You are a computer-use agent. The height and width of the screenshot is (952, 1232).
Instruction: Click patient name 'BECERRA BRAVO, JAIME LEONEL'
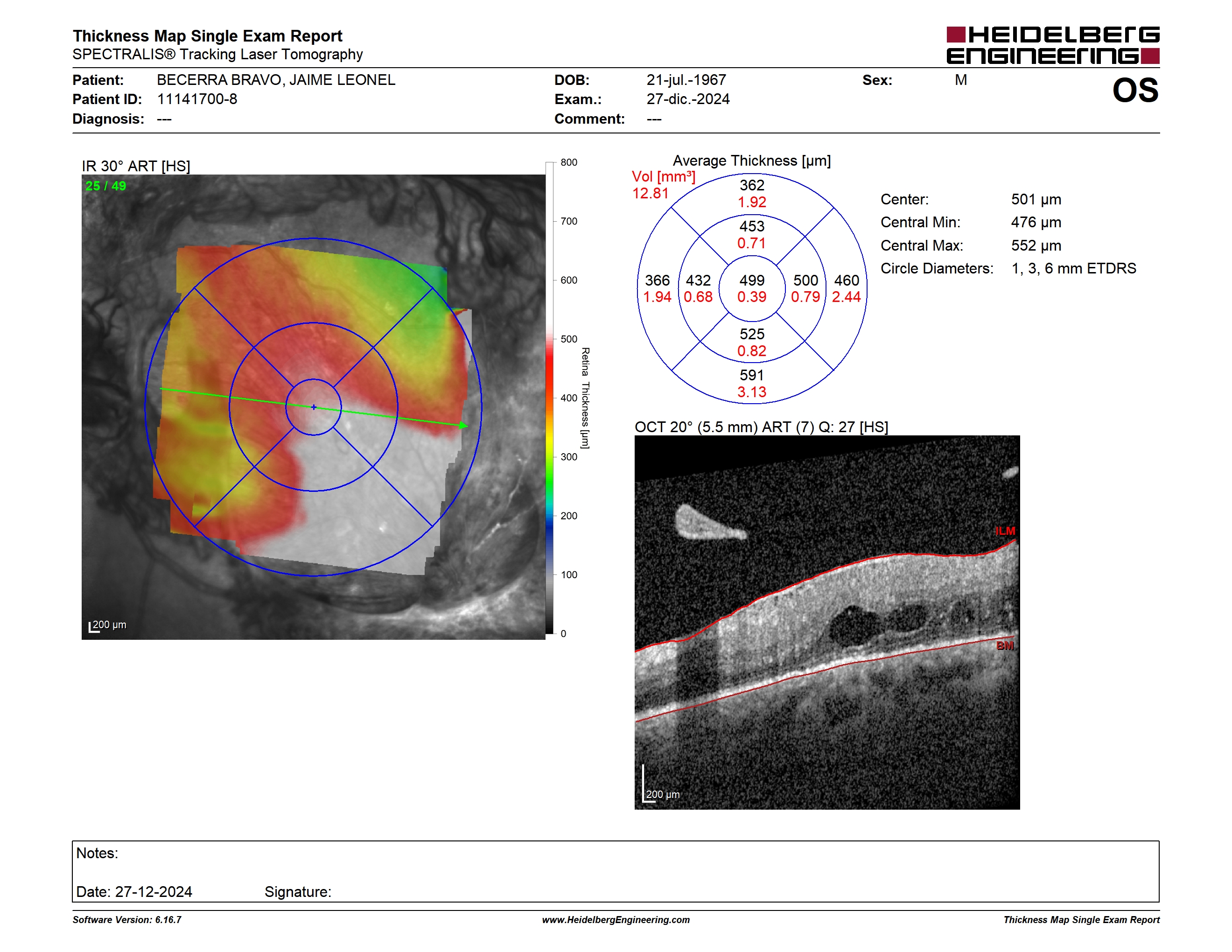point(276,80)
